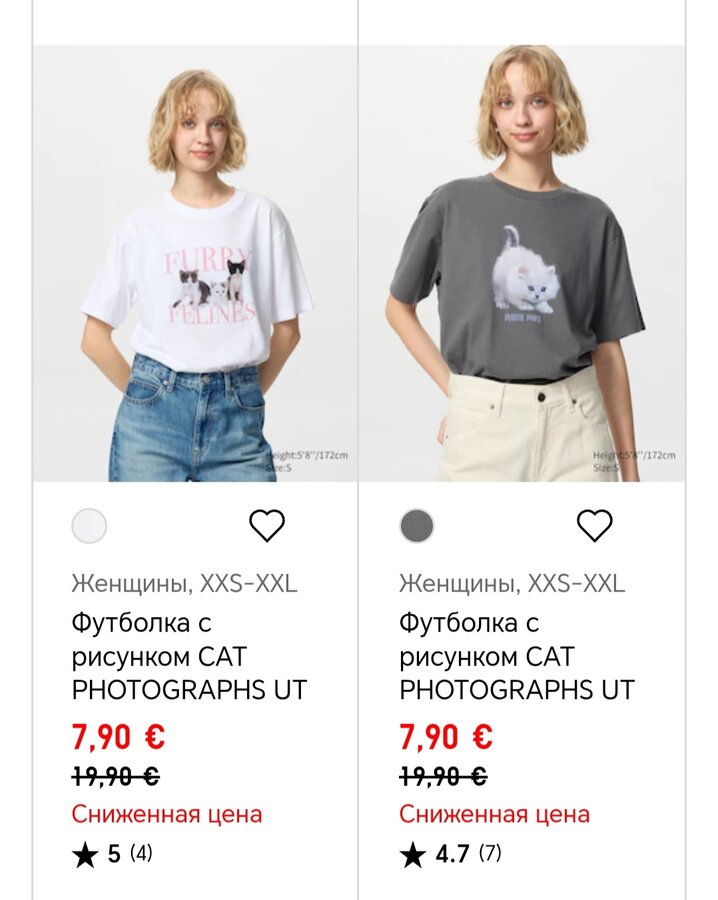The width and height of the screenshot is (718, 900).
Task: Click the 7,90 € price on white t-shirt
Action: (x=118, y=738)
